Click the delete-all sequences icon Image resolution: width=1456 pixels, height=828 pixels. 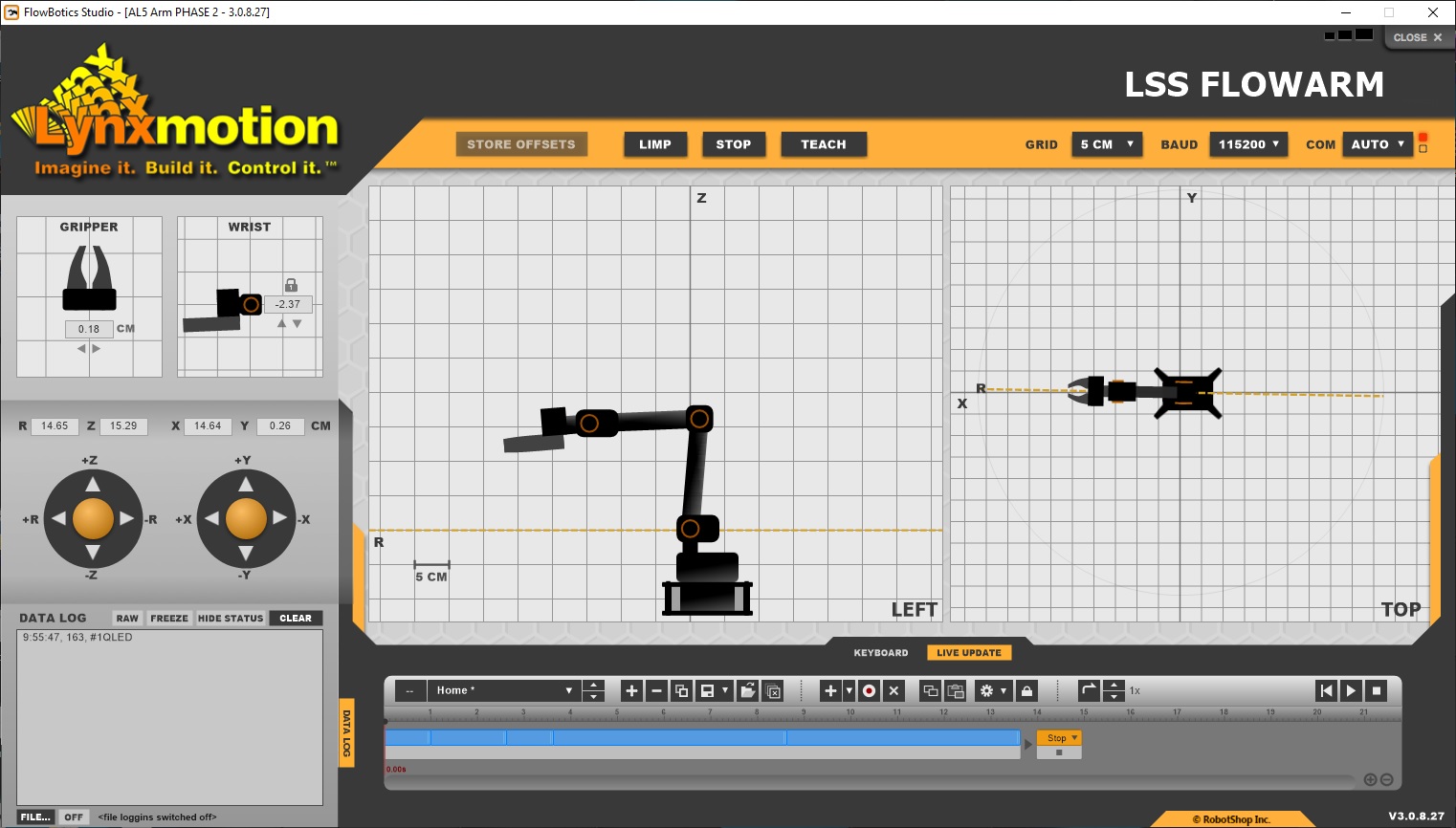774,690
